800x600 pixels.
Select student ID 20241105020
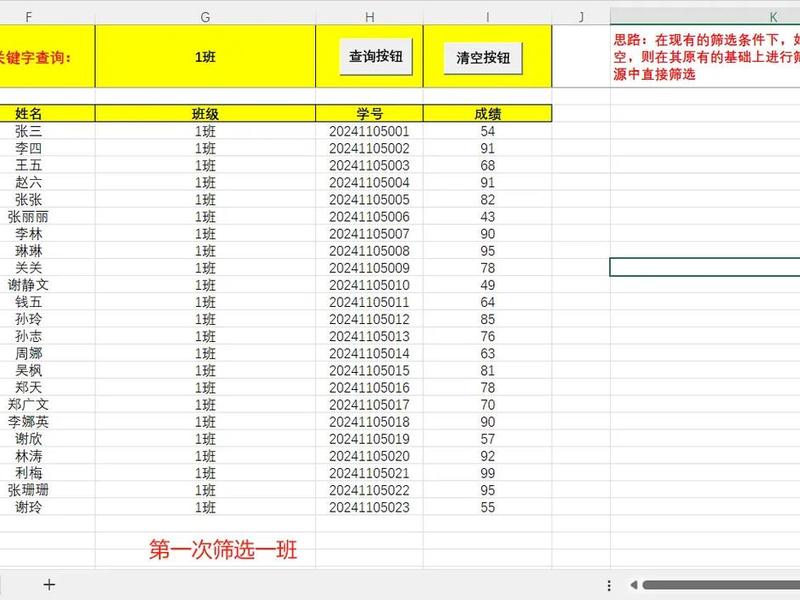[x=369, y=456]
